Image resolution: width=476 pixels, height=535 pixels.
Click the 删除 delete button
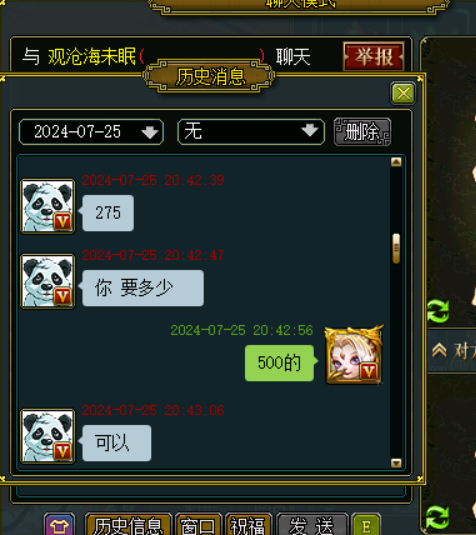click(362, 132)
